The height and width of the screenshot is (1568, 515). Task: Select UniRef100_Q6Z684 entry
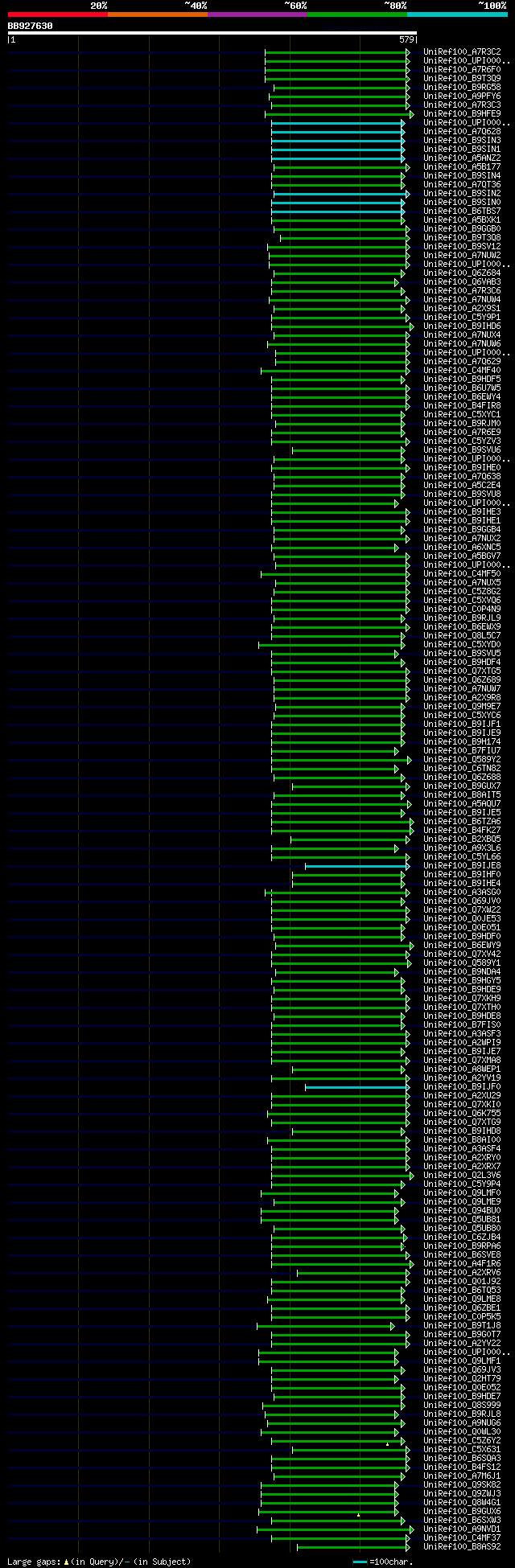[462, 273]
